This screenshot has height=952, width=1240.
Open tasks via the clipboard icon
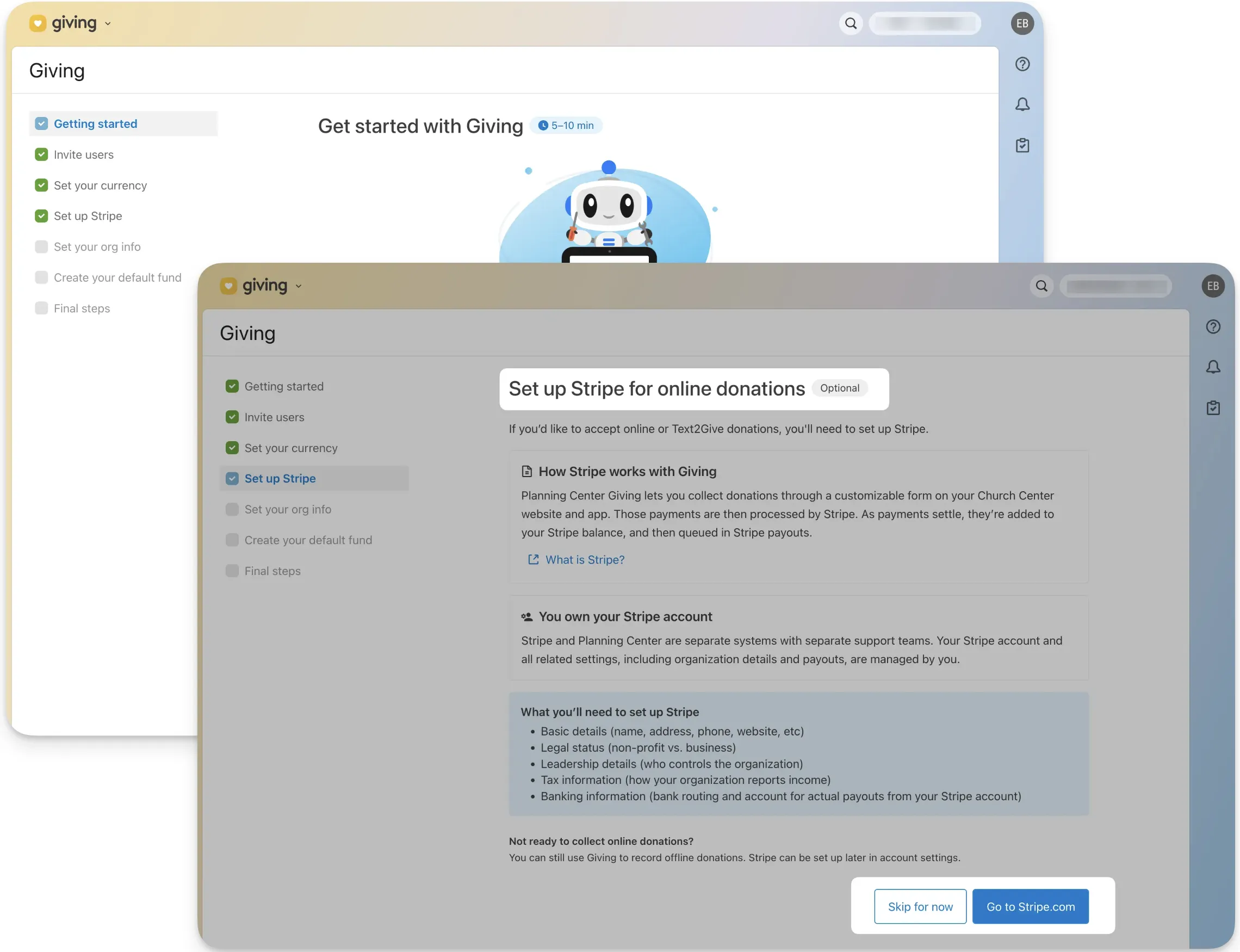(x=1214, y=407)
